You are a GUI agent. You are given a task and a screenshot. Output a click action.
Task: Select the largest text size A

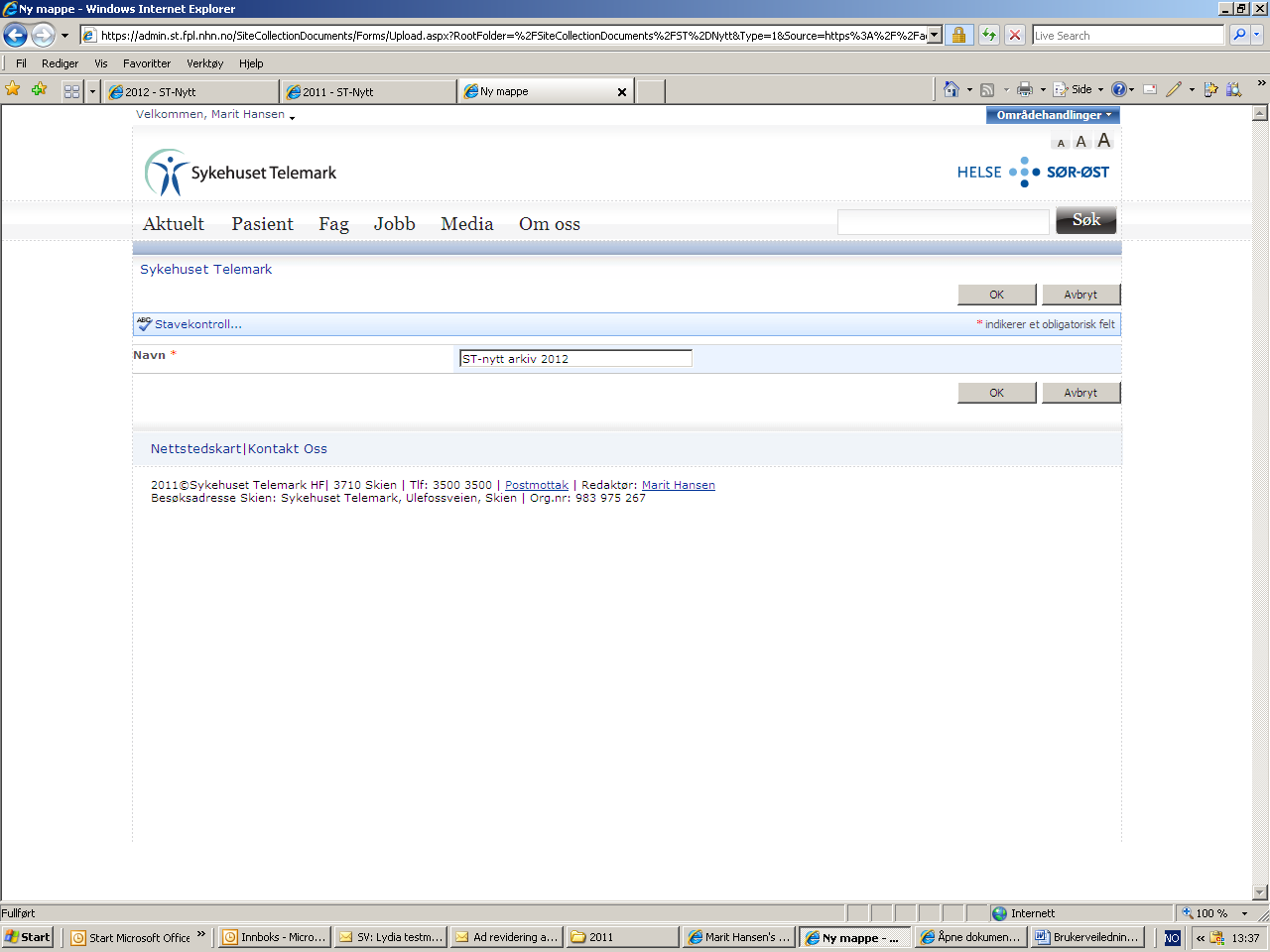point(1103,141)
